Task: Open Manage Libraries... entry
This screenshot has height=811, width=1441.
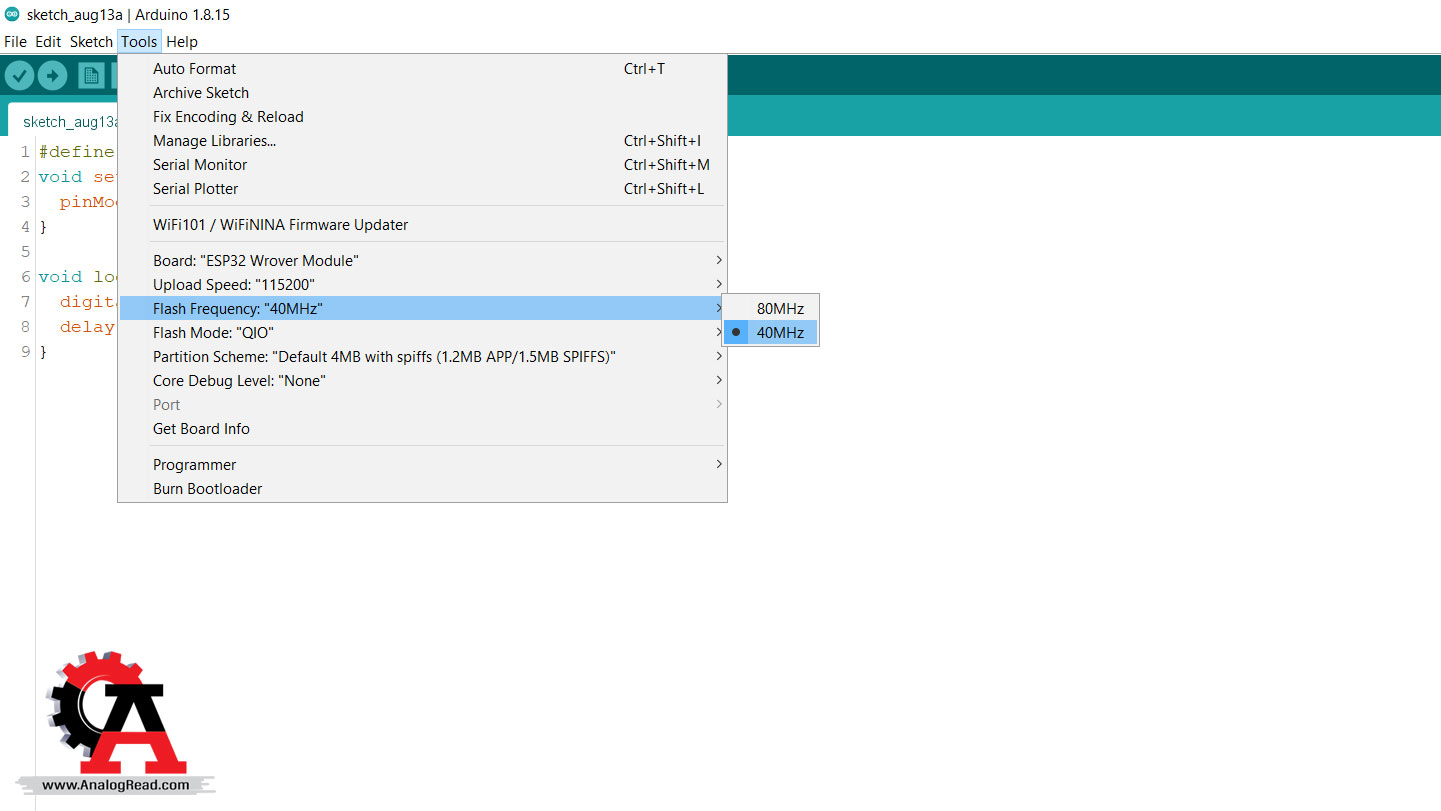Action: (x=422, y=141)
